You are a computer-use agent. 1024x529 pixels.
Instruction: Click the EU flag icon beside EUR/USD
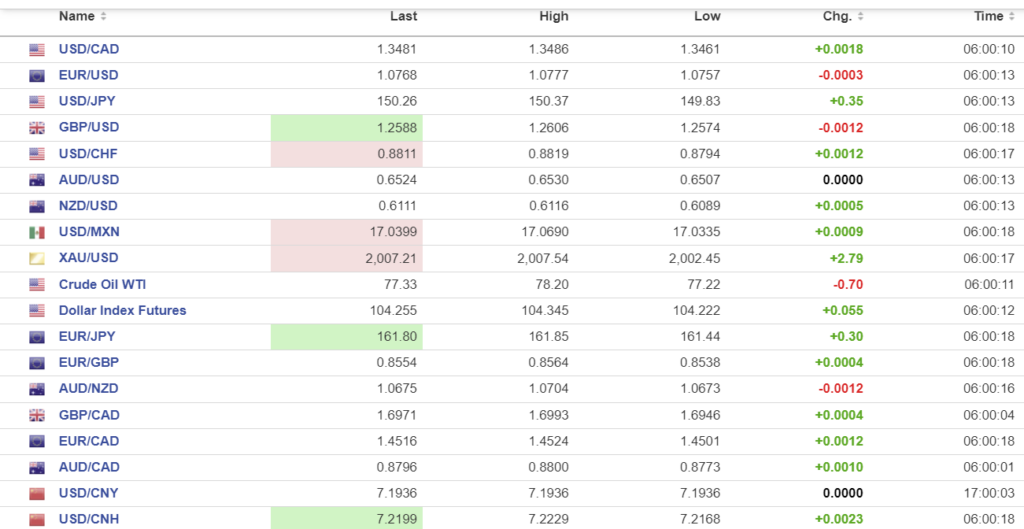point(37,76)
